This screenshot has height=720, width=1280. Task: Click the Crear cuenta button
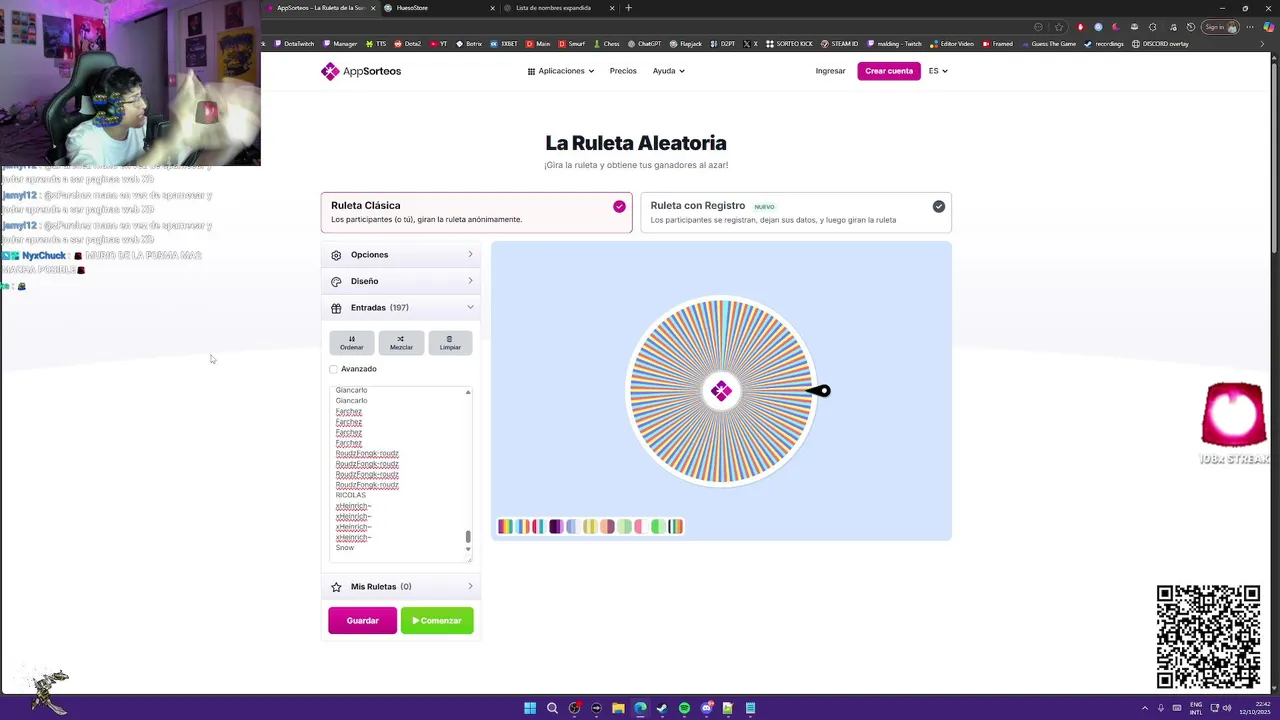point(889,71)
